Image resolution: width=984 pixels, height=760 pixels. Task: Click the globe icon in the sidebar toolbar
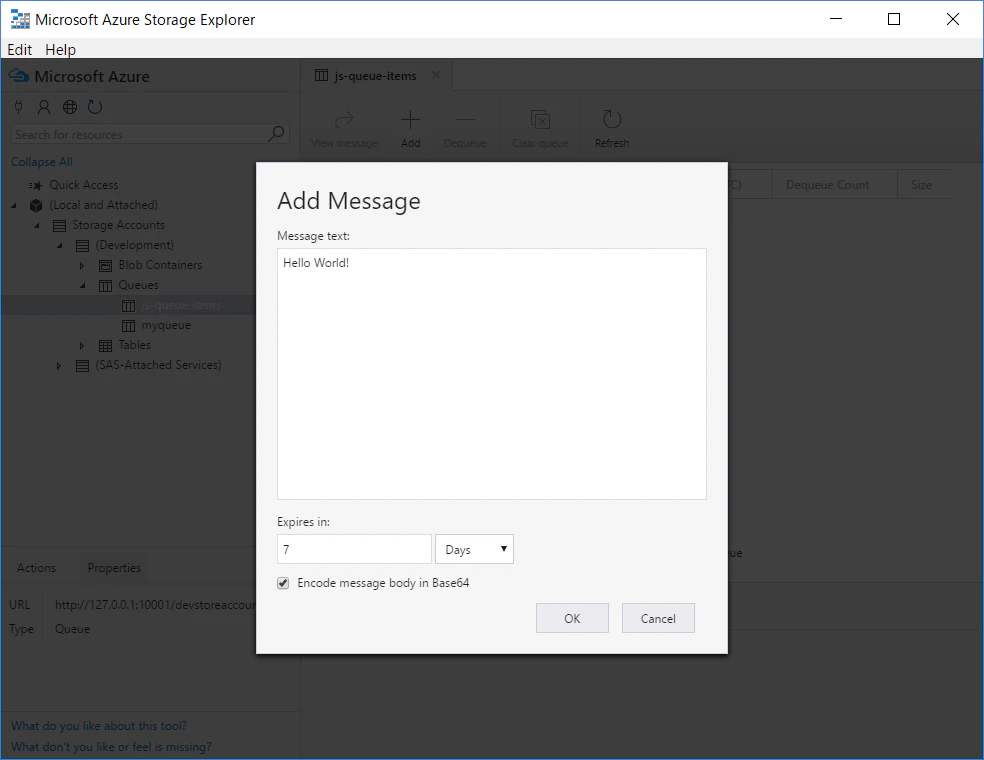70,107
